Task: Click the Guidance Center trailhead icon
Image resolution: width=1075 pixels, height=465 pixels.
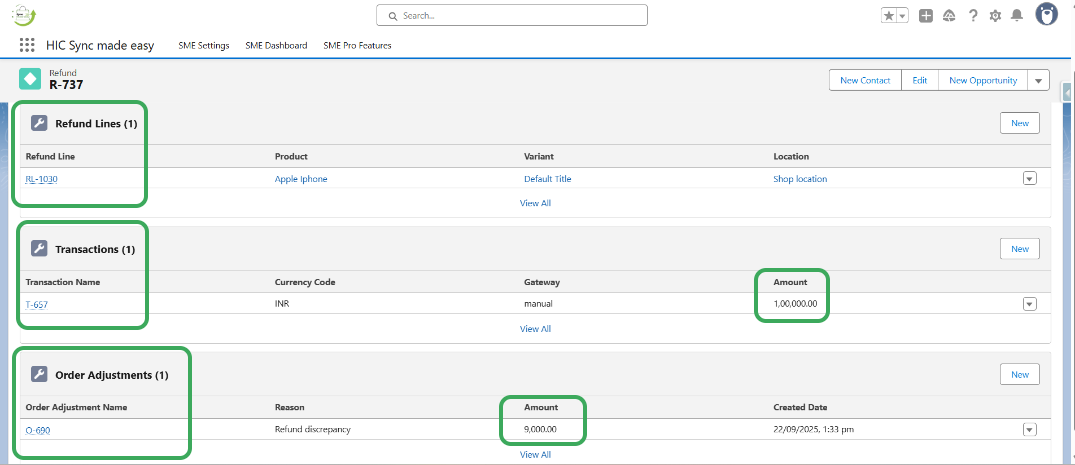Action: (x=949, y=16)
